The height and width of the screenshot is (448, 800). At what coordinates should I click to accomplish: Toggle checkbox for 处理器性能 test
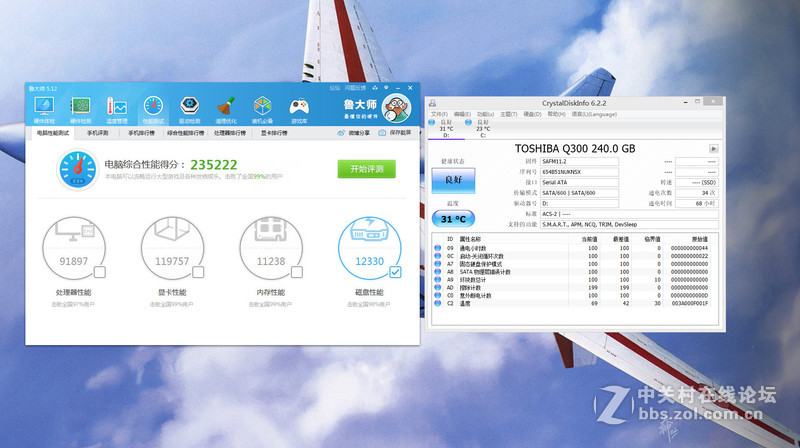click(100, 272)
